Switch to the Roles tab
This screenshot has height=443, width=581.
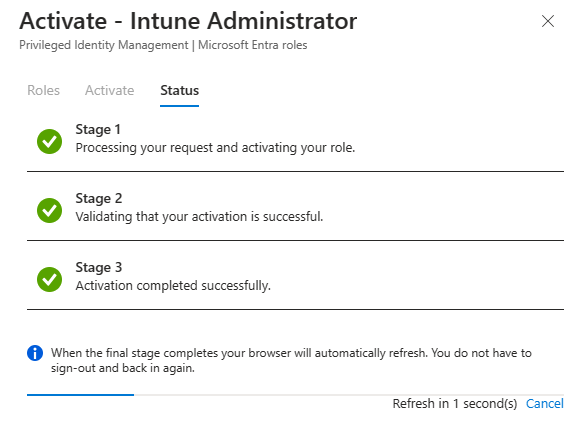pos(43,90)
